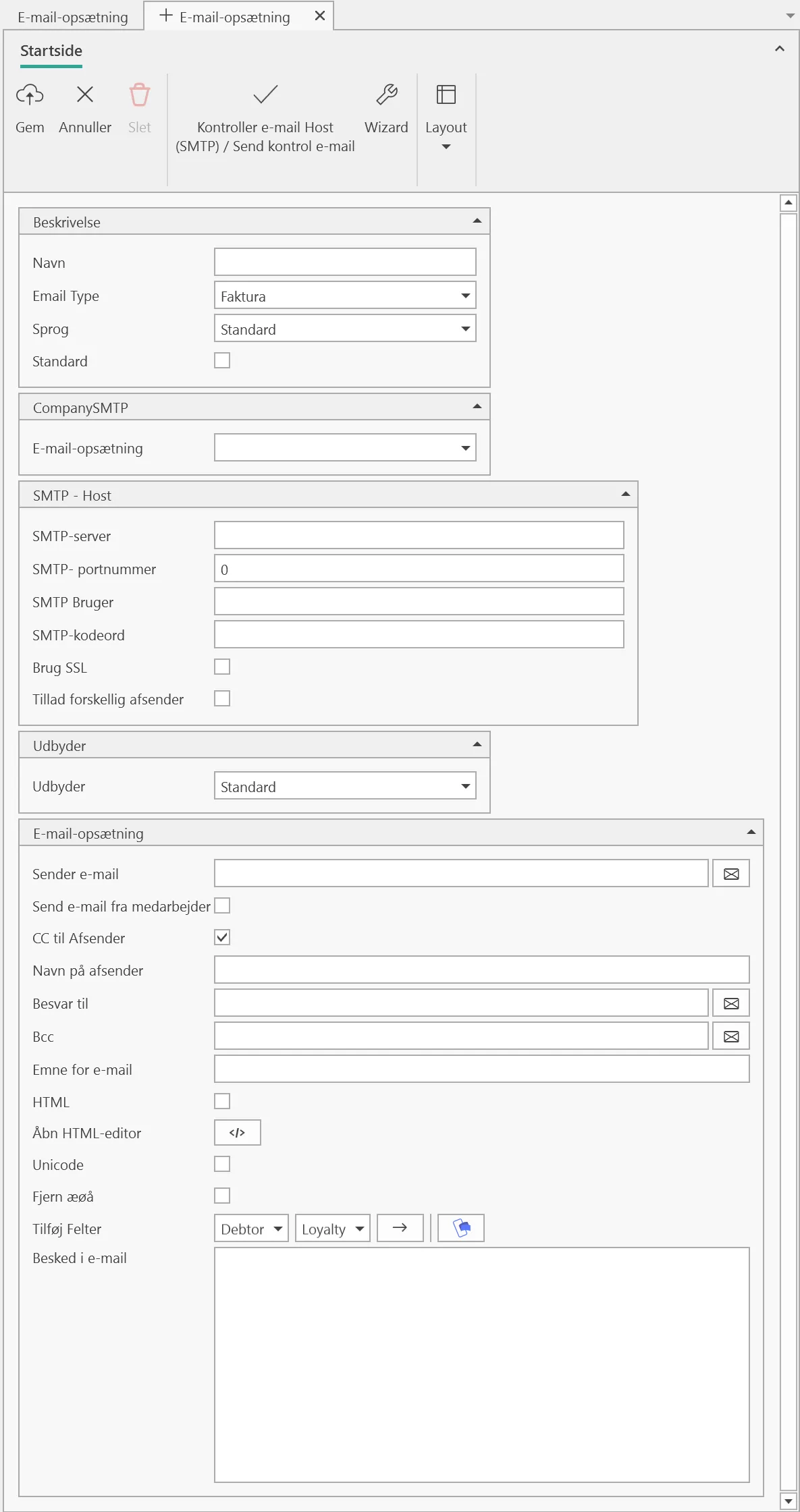Click envelope icon beside Bcc
This screenshot has width=800, height=1512.
point(731,1036)
